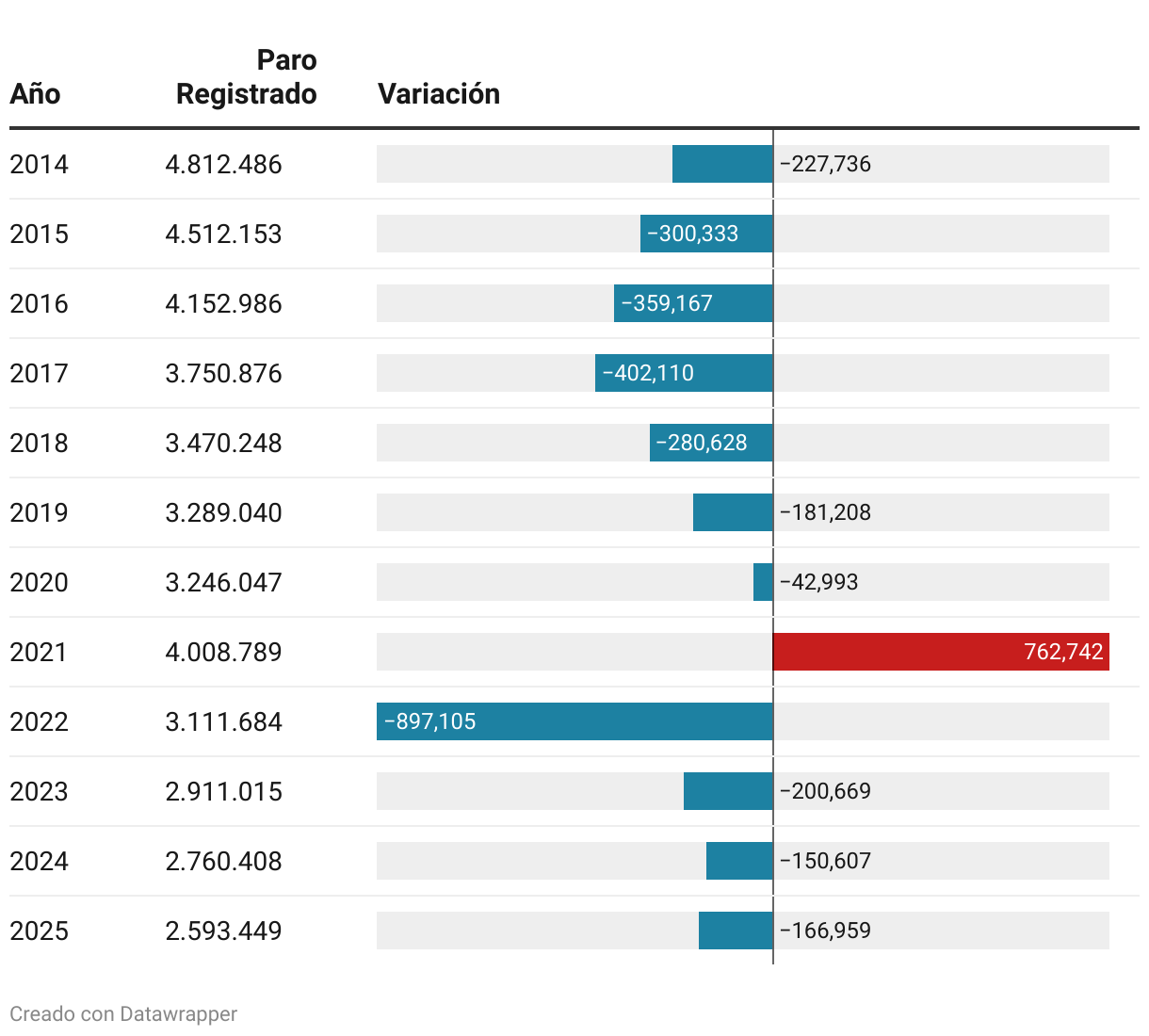Click the 4.512.153 value in the 2015 row

click(223, 234)
